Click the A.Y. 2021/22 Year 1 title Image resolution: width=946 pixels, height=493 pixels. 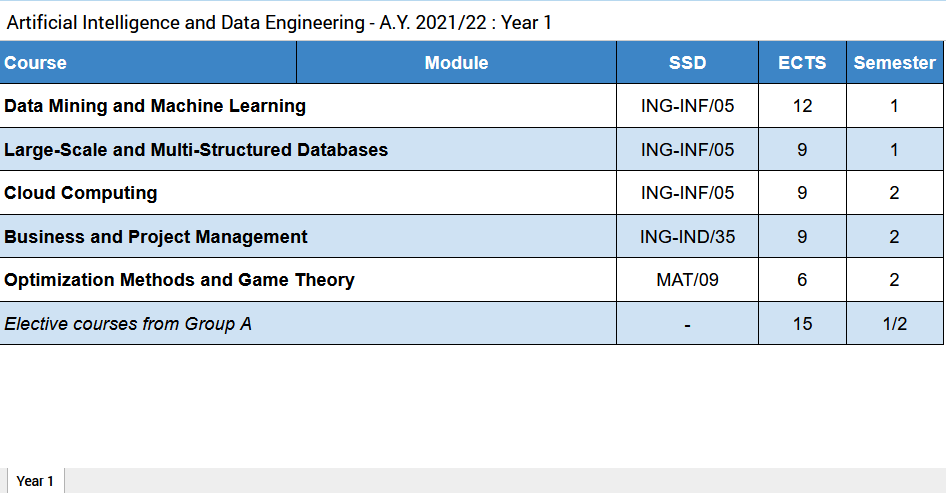point(279,22)
